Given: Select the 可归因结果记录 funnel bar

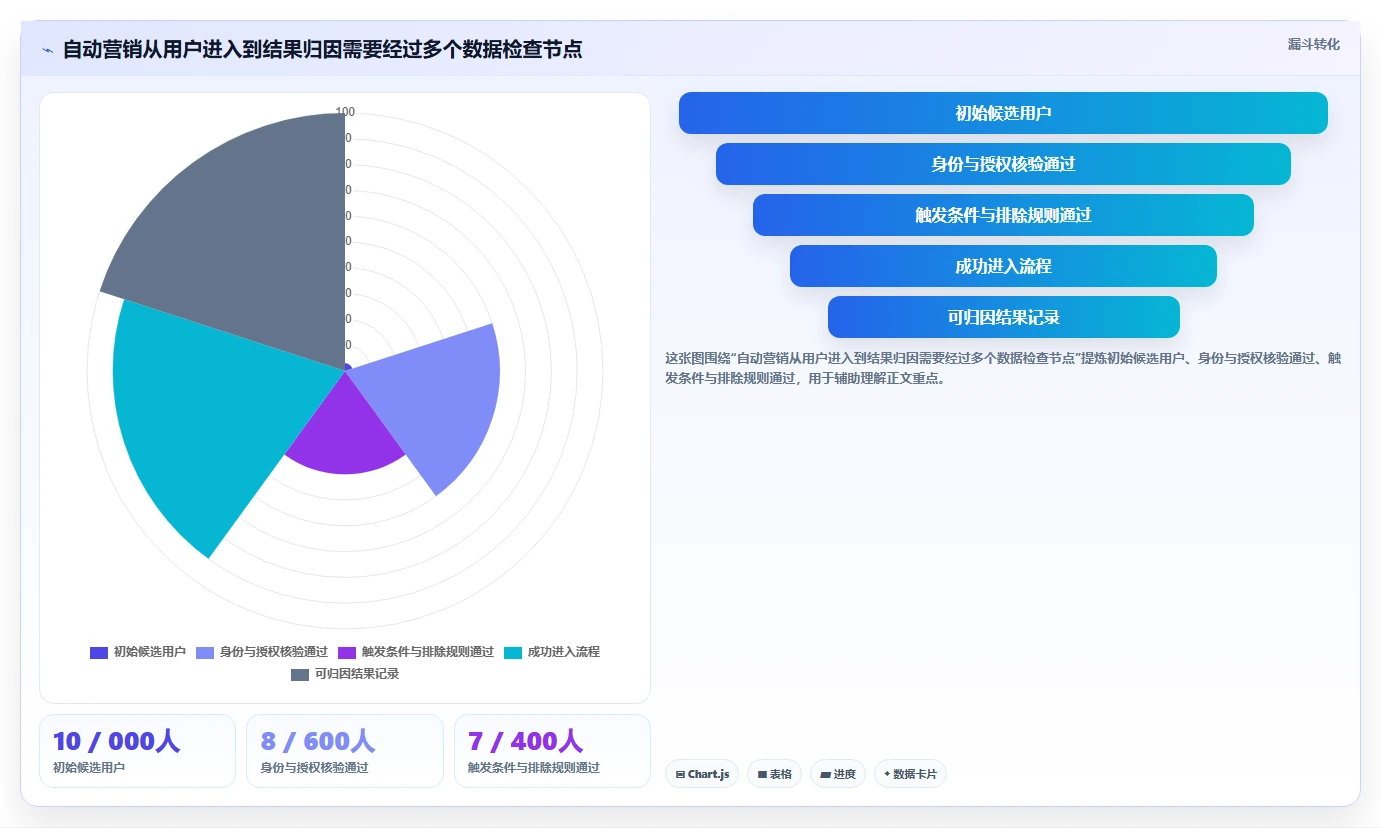Looking at the screenshot, I should tap(1003, 317).
